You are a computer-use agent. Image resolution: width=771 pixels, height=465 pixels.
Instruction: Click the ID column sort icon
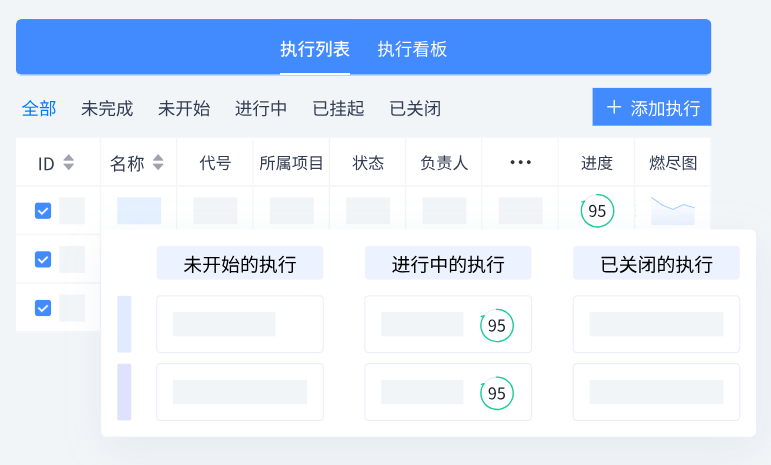click(69, 162)
